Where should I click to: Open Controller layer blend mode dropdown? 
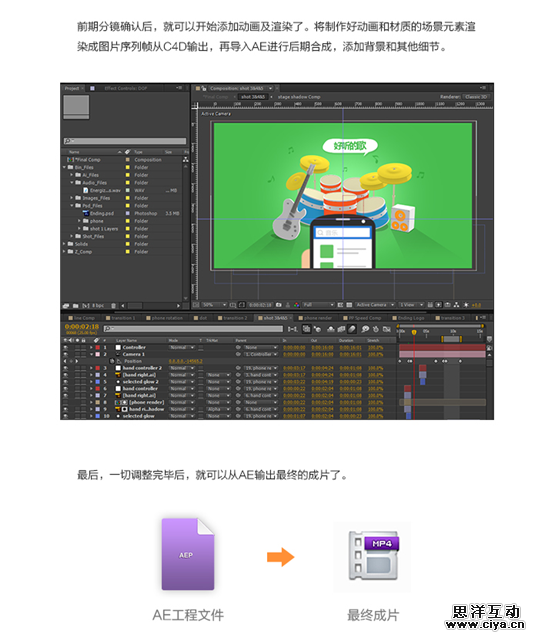(x=182, y=347)
